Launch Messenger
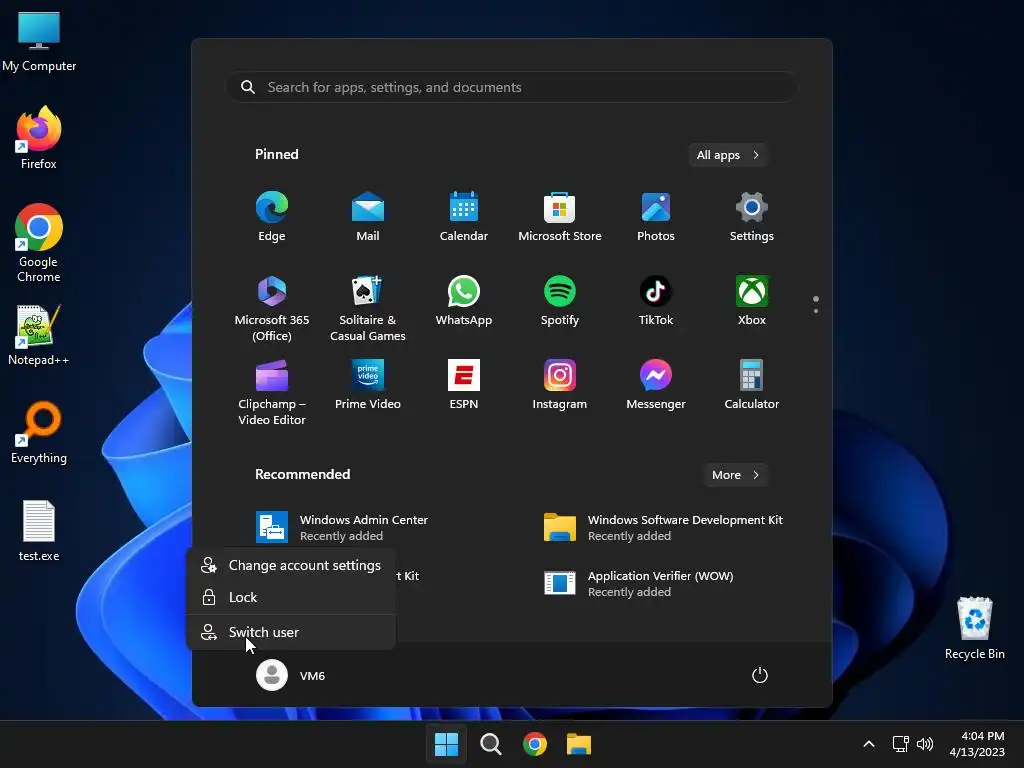 (656, 385)
